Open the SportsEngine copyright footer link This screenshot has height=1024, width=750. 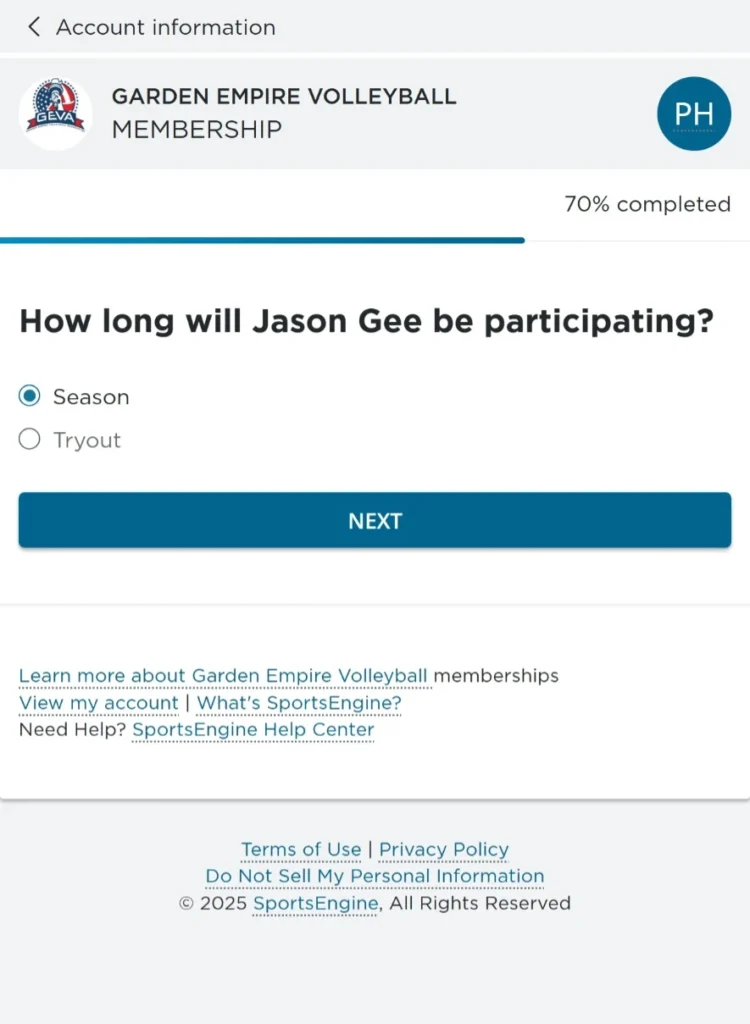pos(315,904)
